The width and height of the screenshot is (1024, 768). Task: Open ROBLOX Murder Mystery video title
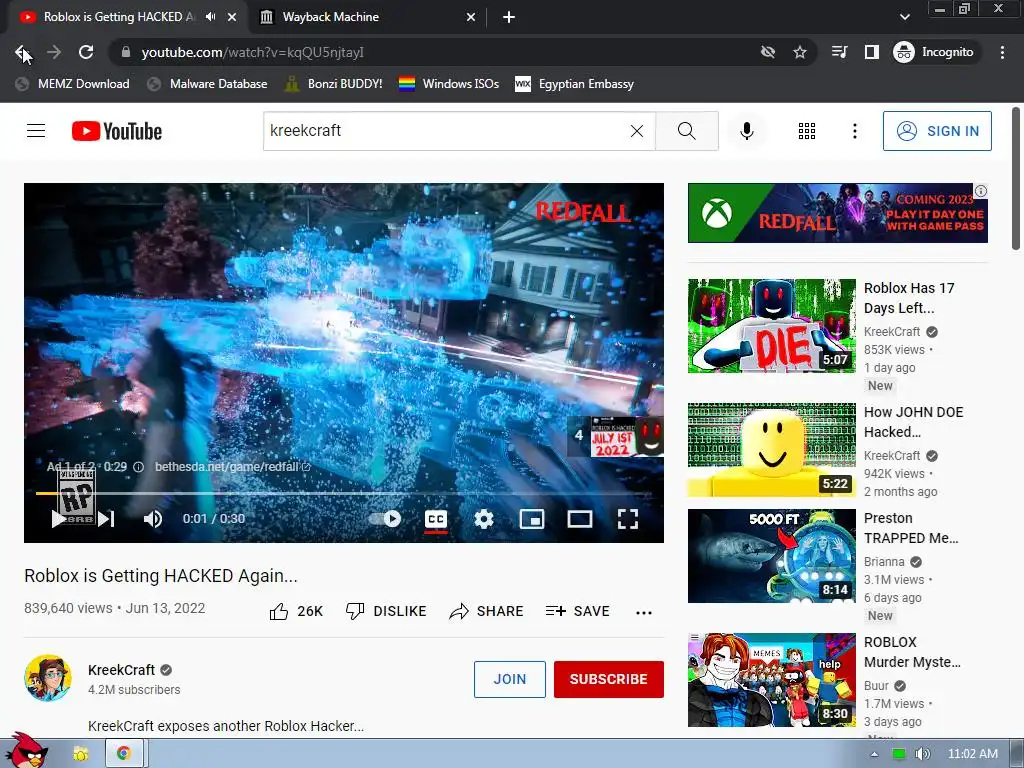pyautogui.click(x=912, y=652)
